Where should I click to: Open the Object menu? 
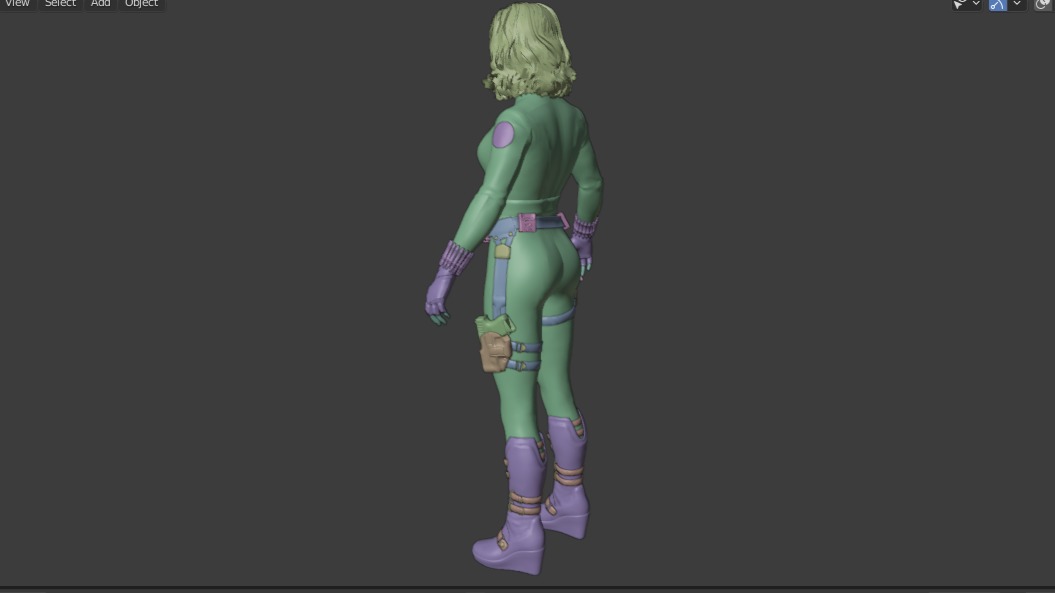point(141,3)
